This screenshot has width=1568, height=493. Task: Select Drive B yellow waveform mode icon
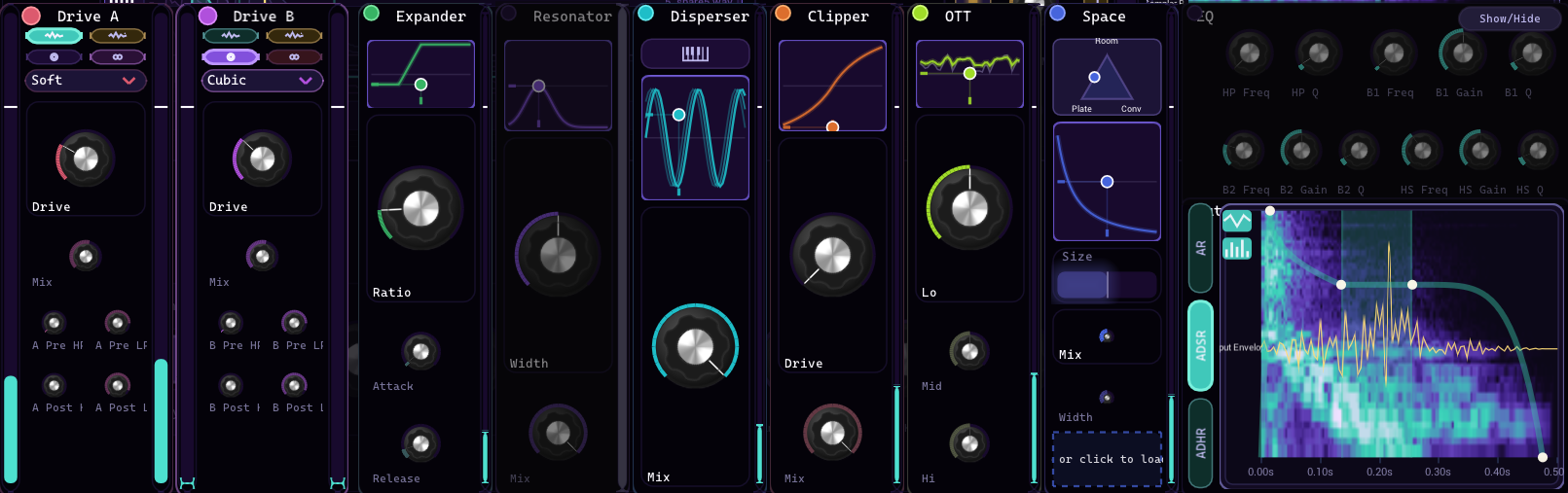[294, 36]
